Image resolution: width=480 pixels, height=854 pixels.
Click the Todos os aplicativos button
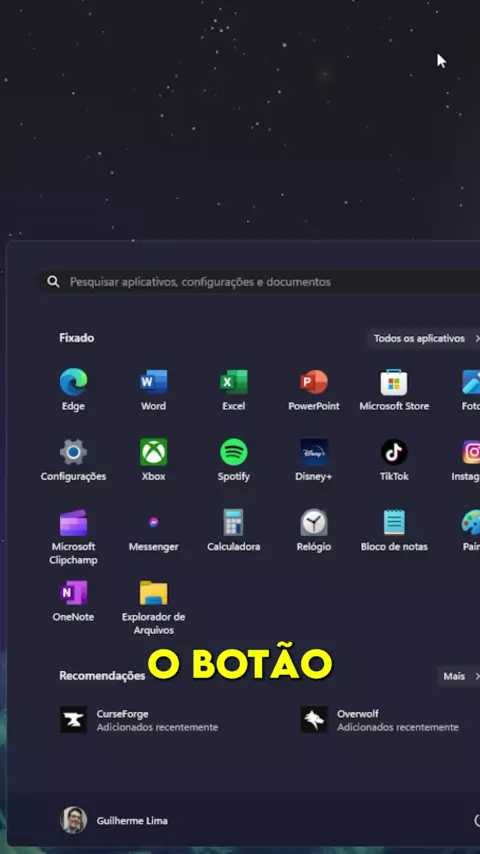click(x=423, y=338)
